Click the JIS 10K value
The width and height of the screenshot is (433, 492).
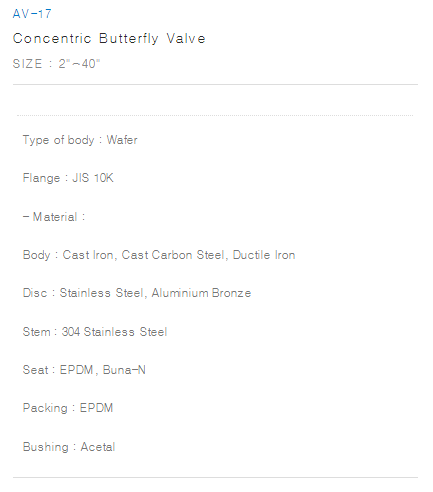[93, 178]
